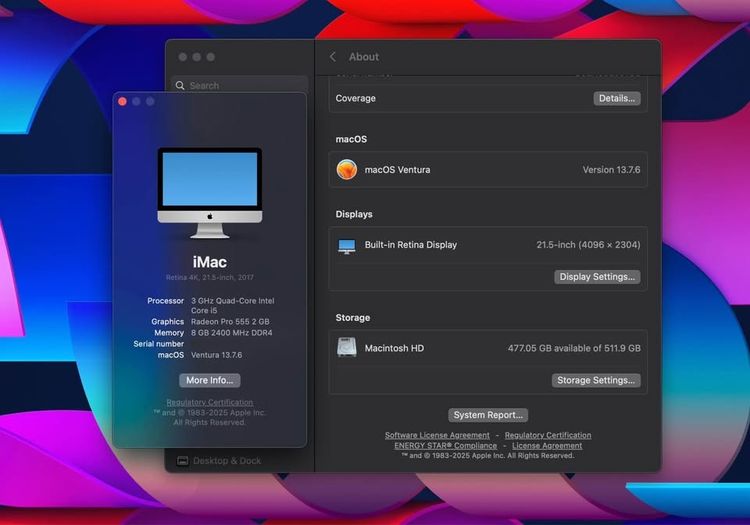Click the Displays section heading

click(354, 214)
